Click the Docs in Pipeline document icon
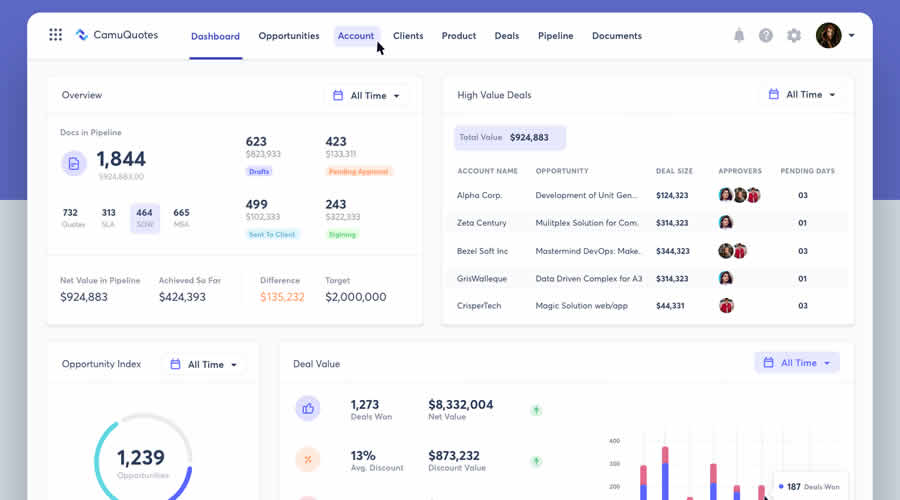Viewport: 900px width, 500px height. [74, 163]
